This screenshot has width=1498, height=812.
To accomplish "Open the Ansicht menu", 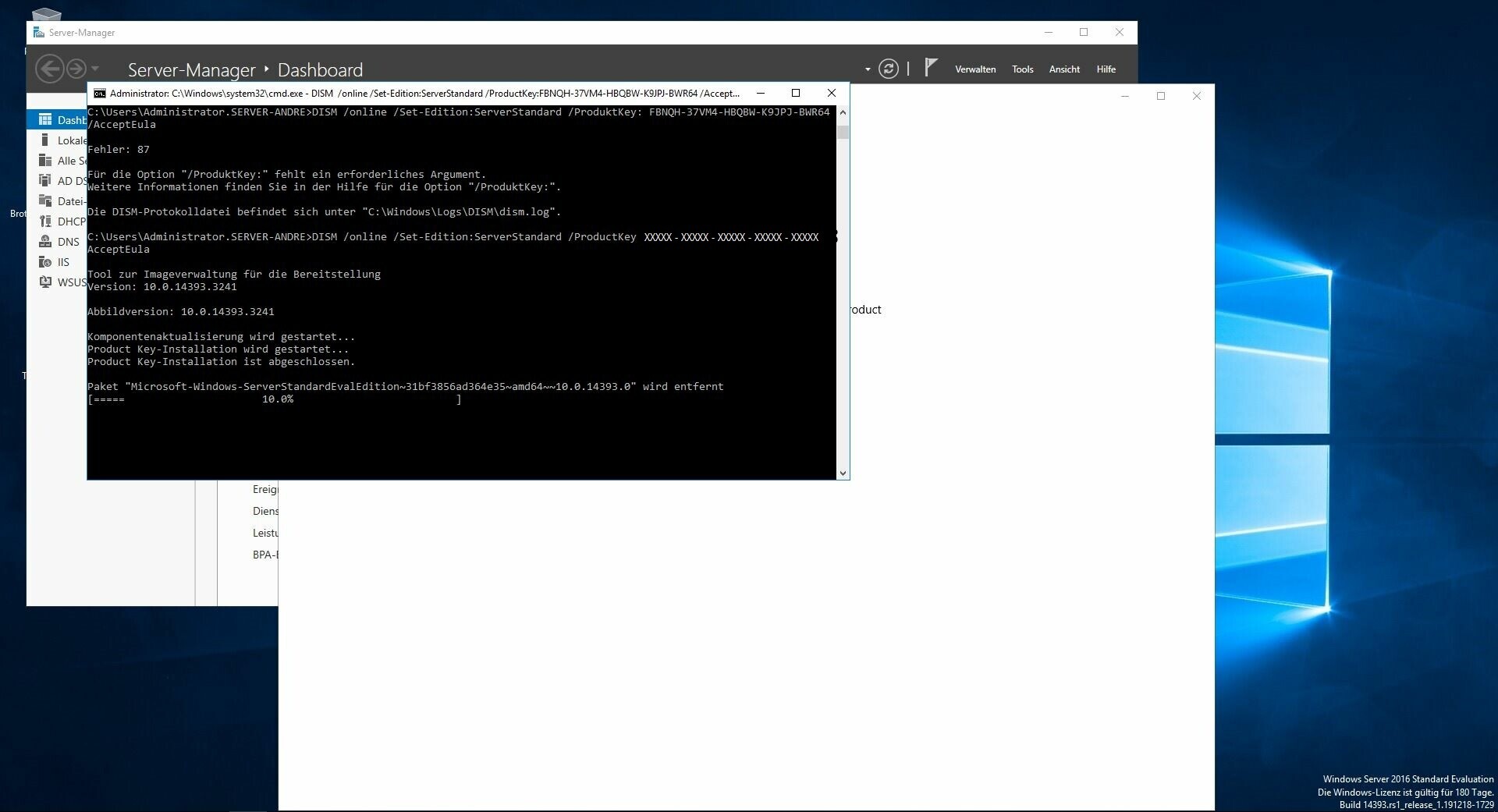I will [x=1064, y=69].
